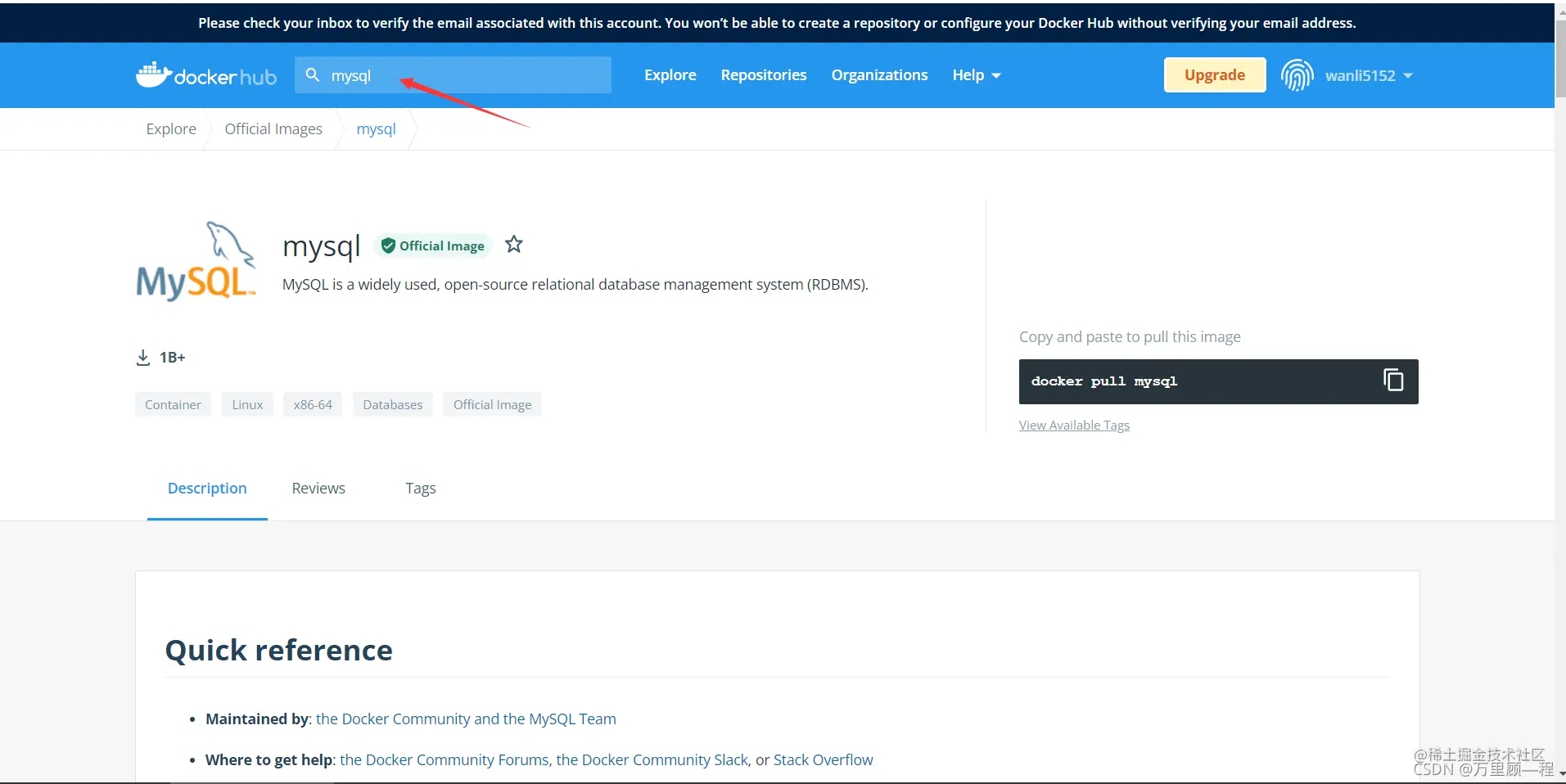This screenshot has width=1566, height=784.
Task: Click the Official Image shield badge
Action: pos(433,246)
